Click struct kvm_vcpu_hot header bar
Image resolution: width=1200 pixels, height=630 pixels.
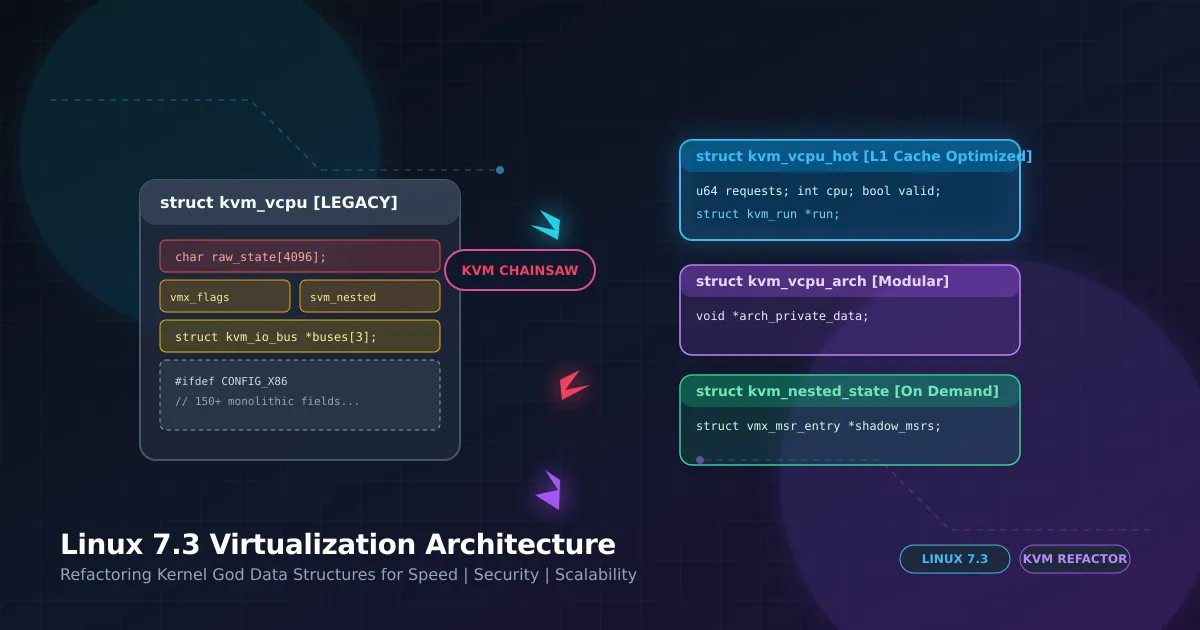tap(850, 156)
